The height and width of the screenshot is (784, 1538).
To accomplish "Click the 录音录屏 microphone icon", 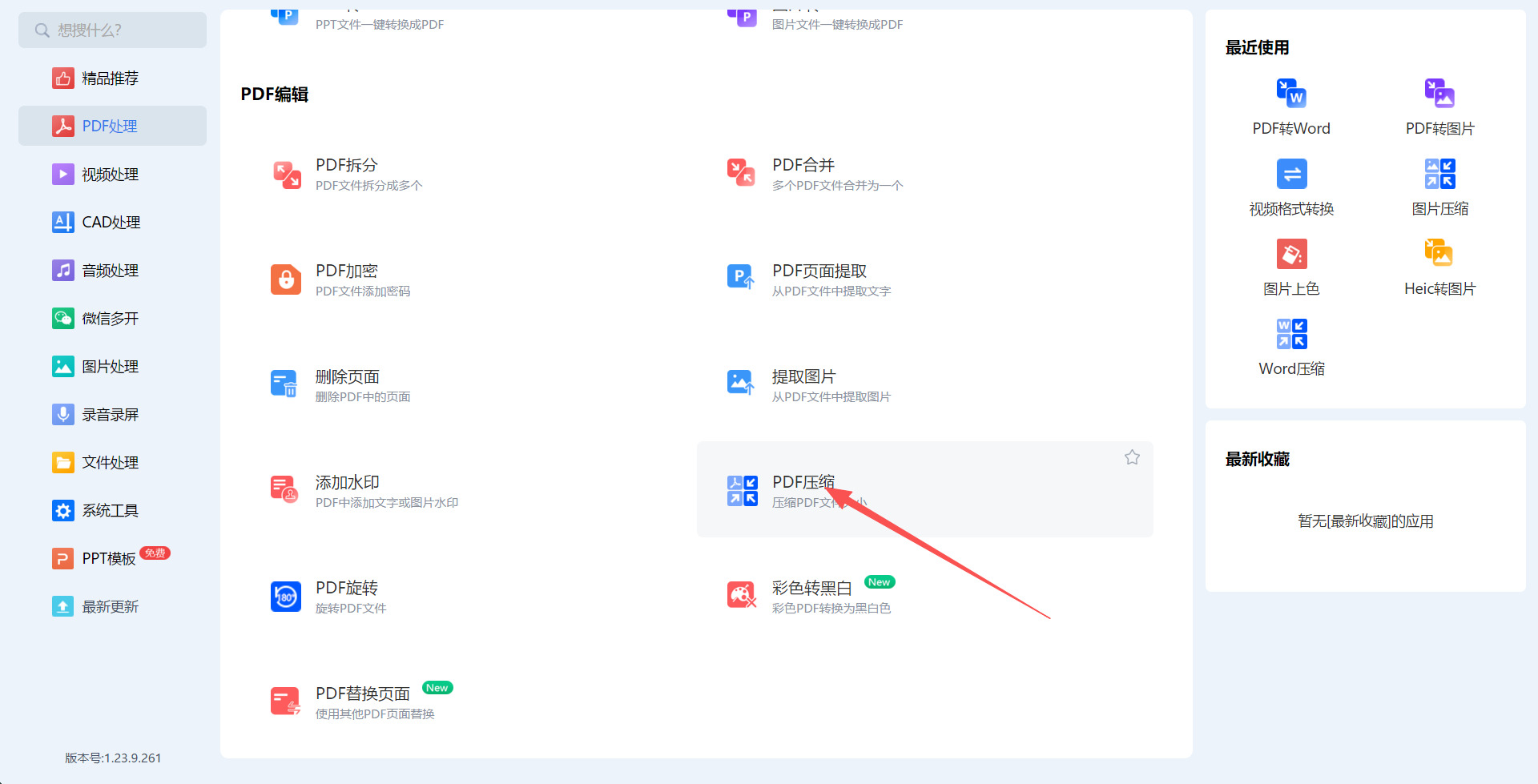I will tap(63, 415).
